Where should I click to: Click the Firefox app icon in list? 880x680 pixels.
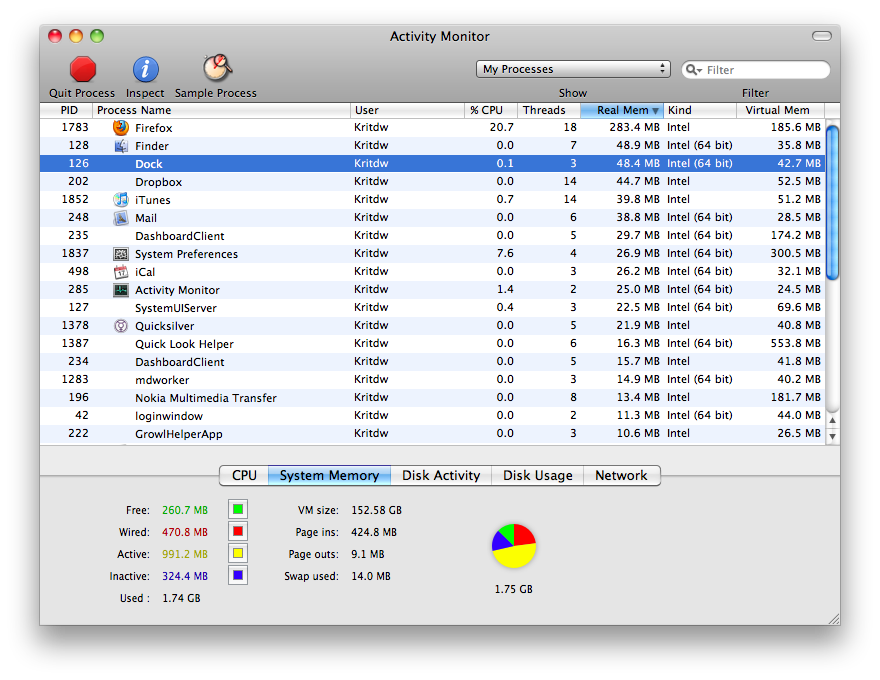click(121, 127)
